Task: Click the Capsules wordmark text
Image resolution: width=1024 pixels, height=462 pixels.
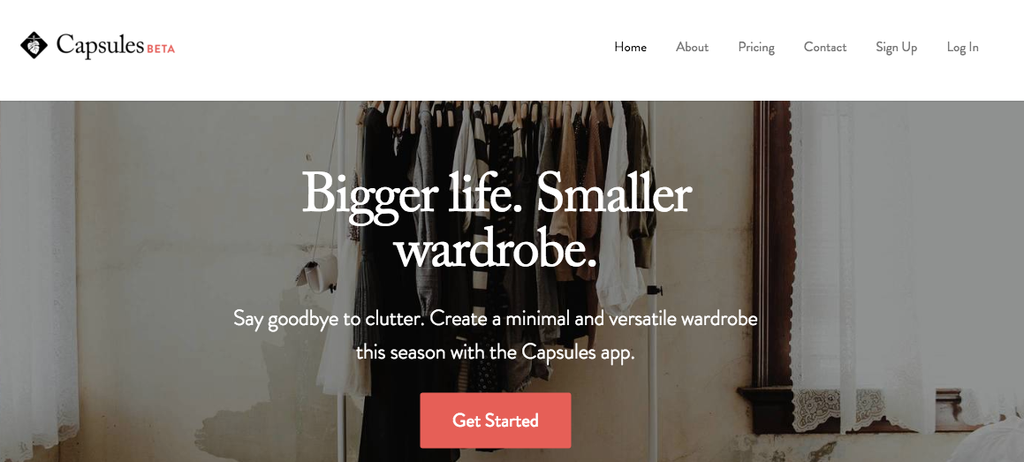Action: click(x=100, y=45)
